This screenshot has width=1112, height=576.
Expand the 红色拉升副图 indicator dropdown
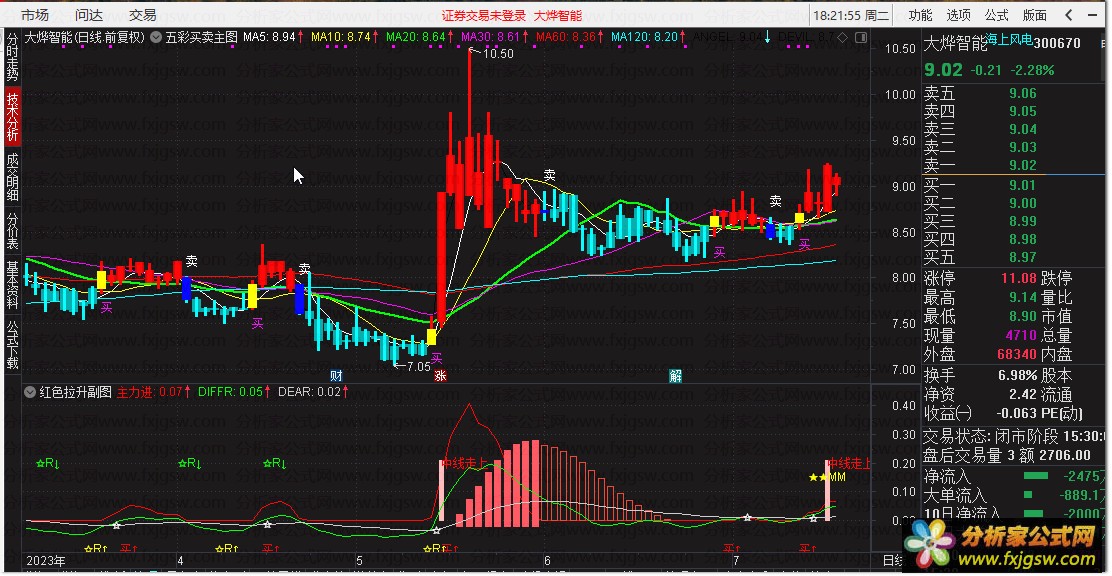click(30, 392)
